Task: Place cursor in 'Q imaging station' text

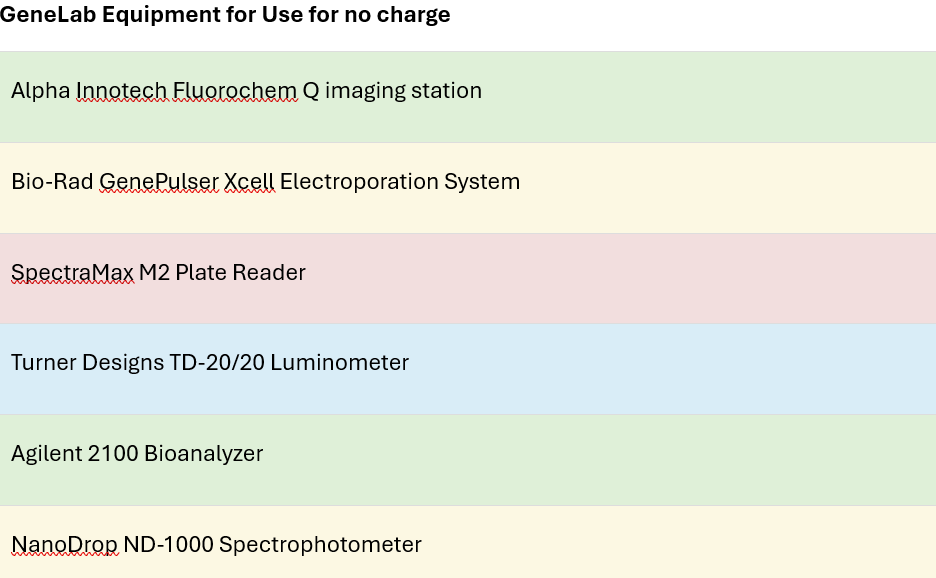Action: click(x=392, y=91)
